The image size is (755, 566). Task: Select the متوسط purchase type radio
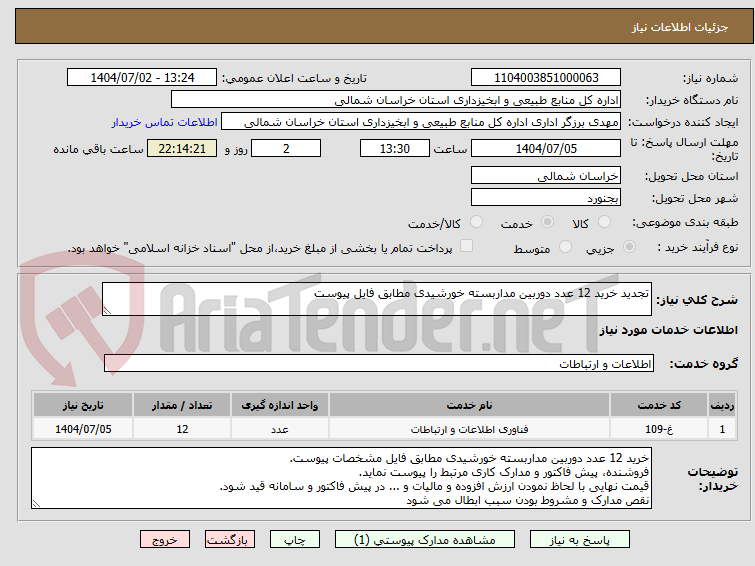(565, 247)
